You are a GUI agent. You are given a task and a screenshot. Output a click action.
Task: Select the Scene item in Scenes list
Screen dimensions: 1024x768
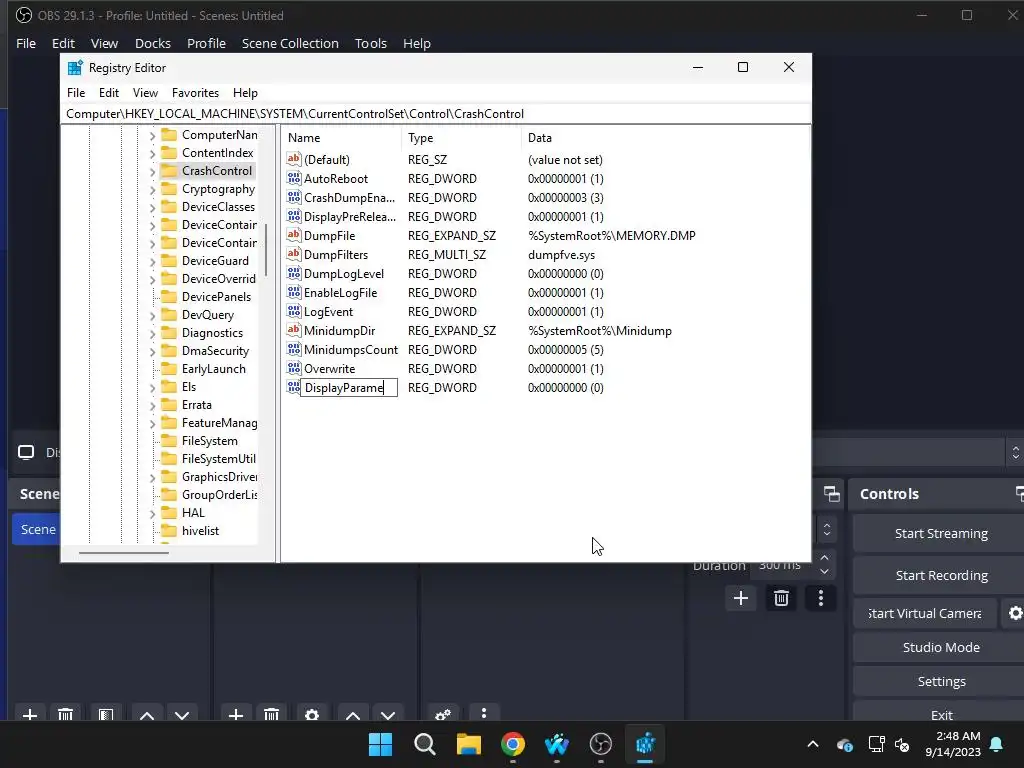point(37,529)
